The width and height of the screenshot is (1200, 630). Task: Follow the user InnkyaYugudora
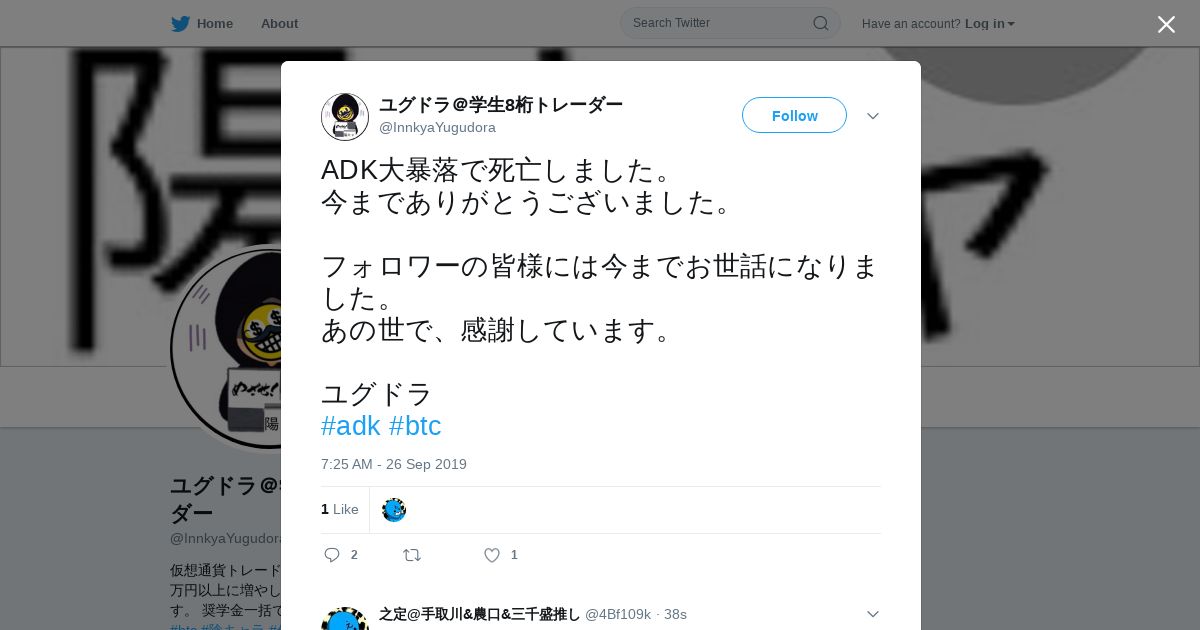tap(794, 115)
